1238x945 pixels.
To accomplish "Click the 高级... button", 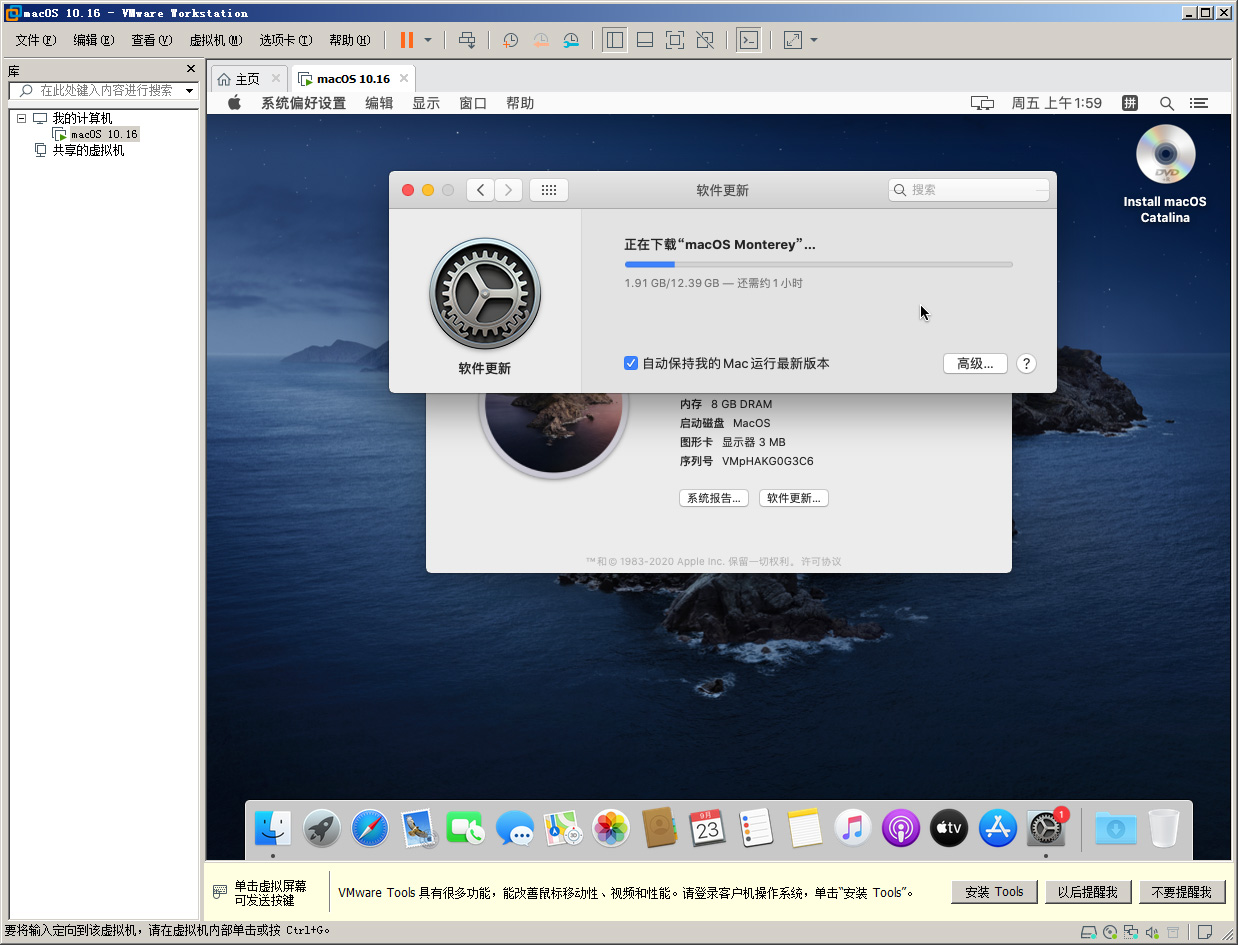I will (x=975, y=364).
